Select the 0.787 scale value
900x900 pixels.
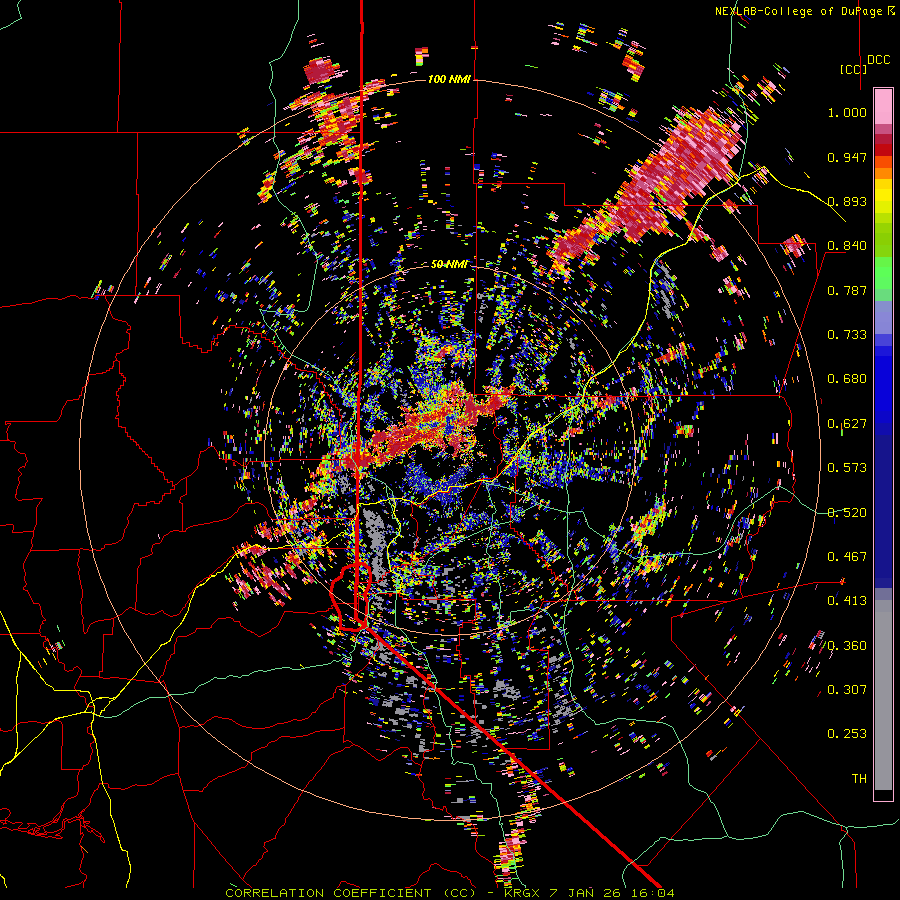847,290
